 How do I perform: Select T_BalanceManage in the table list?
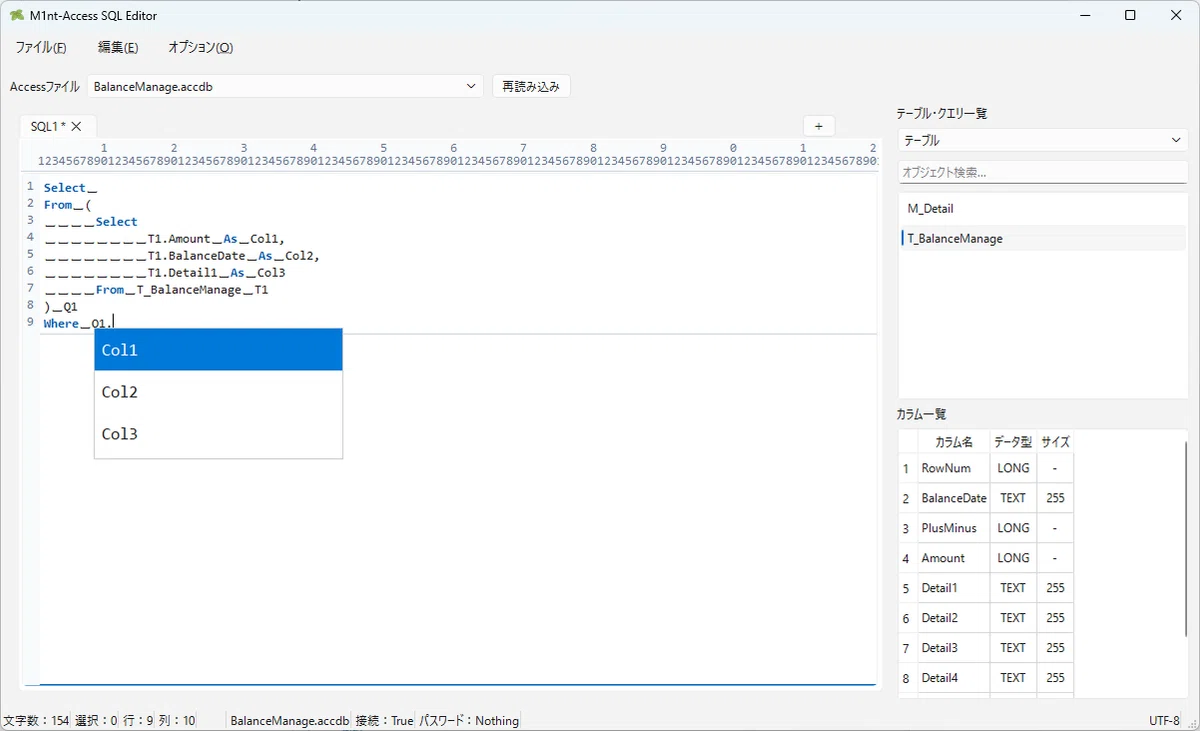coord(1042,239)
